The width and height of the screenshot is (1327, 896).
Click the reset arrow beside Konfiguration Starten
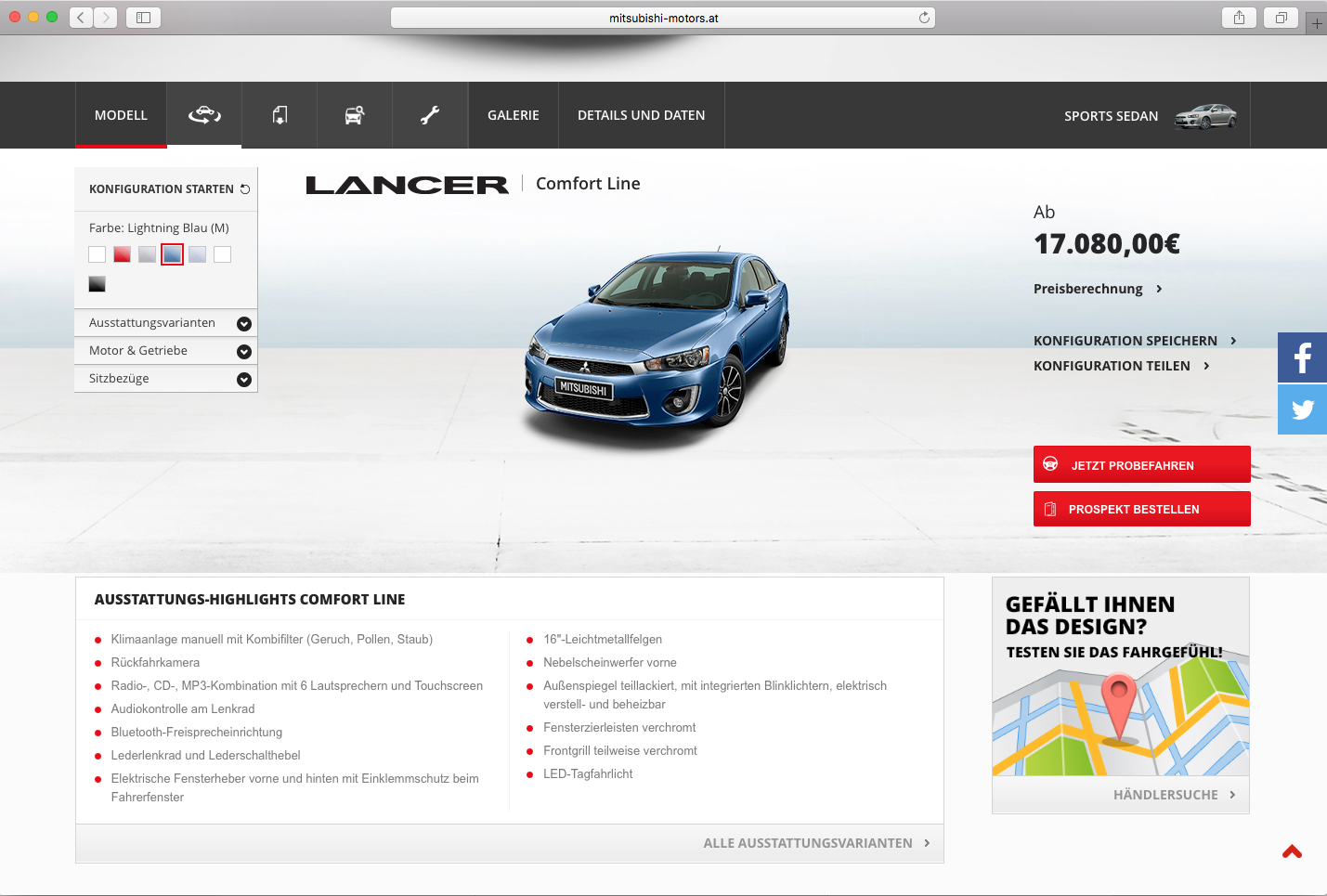point(245,189)
